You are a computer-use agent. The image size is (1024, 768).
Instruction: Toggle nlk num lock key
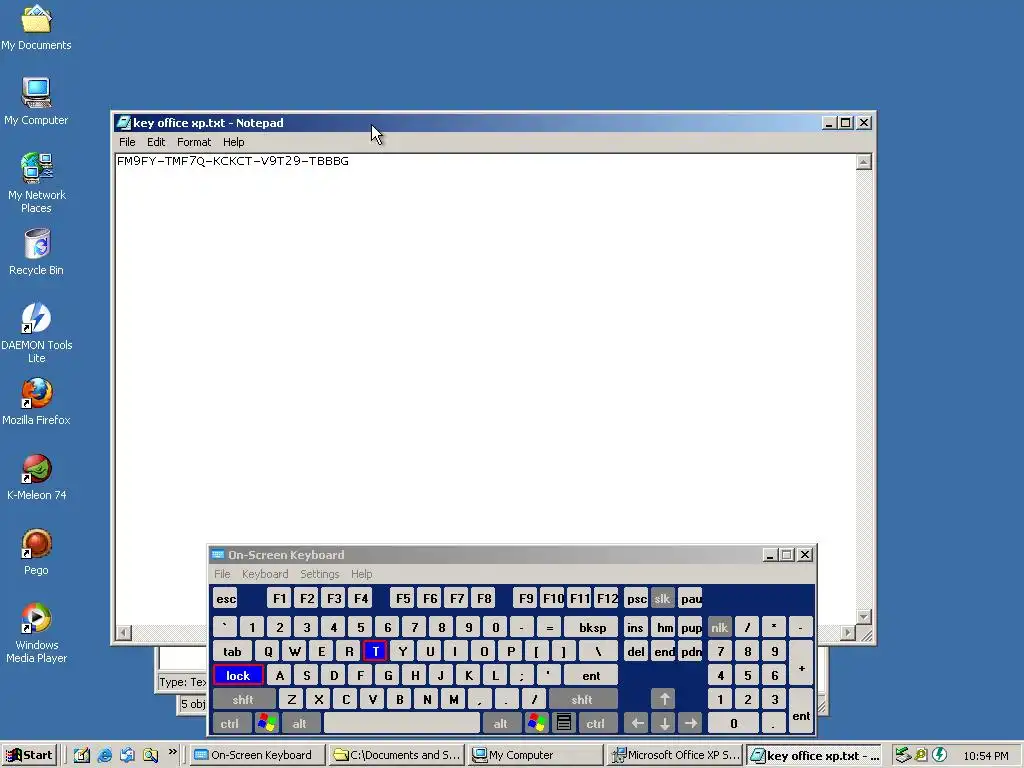720,627
